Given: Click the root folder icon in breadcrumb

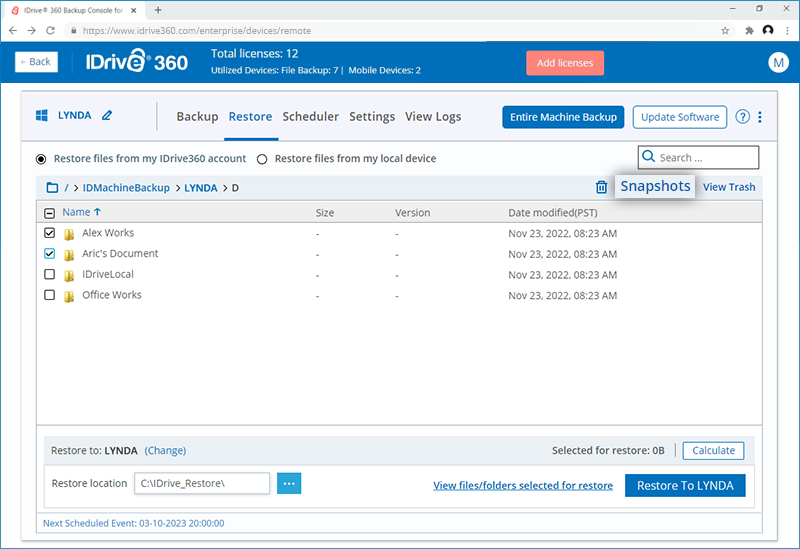Looking at the screenshot, I should (x=52, y=188).
